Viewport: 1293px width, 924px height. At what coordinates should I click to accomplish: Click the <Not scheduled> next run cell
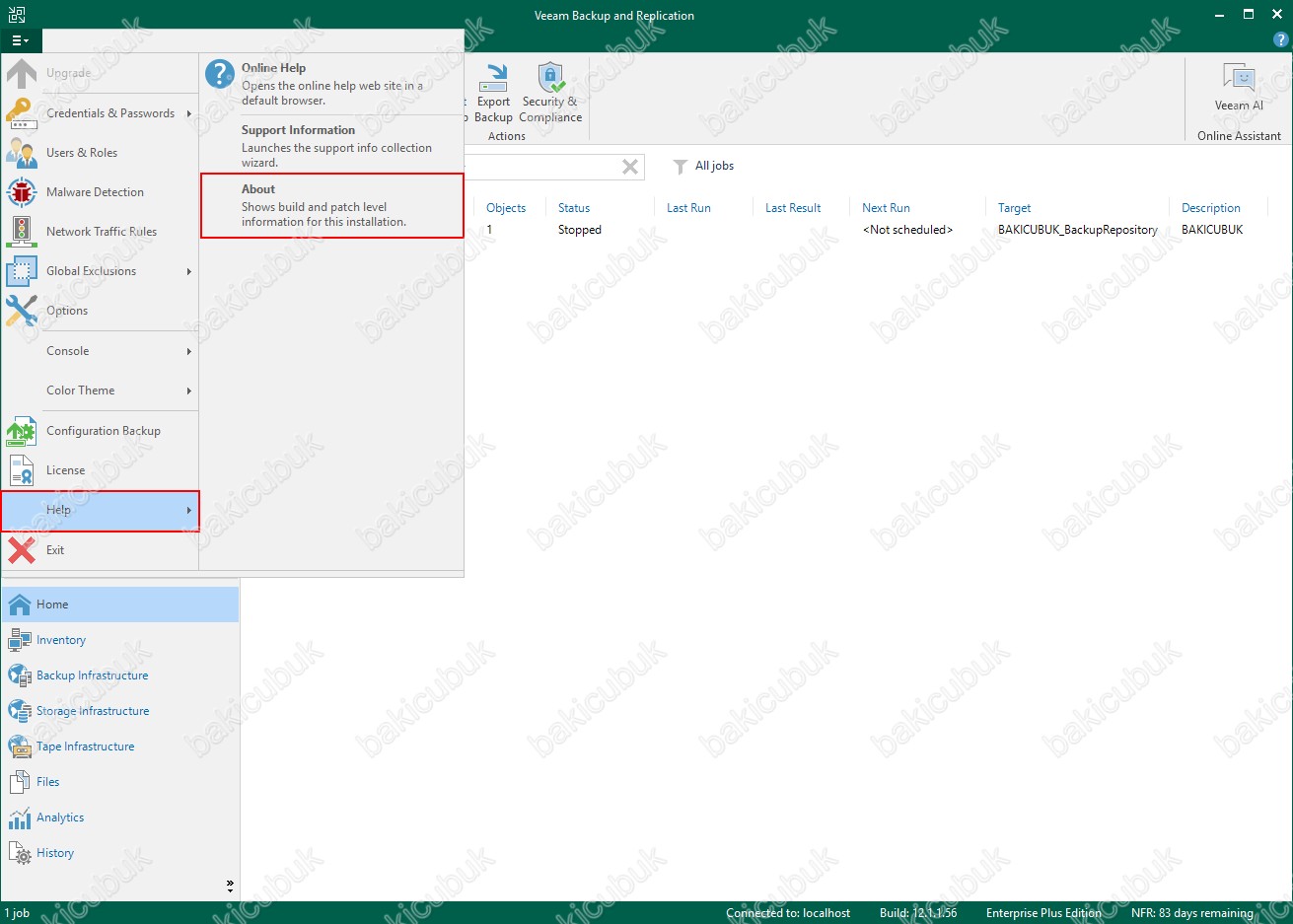pyautogui.click(x=907, y=230)
